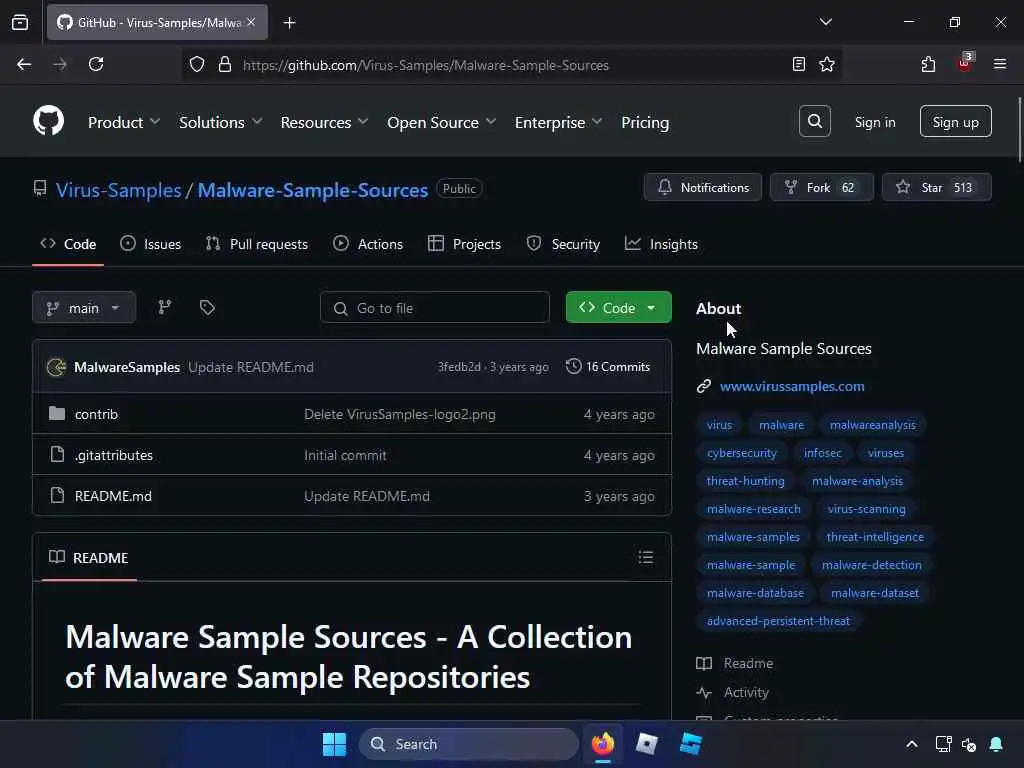
Task: Open the green Code dropdown button
Action: 618,307
